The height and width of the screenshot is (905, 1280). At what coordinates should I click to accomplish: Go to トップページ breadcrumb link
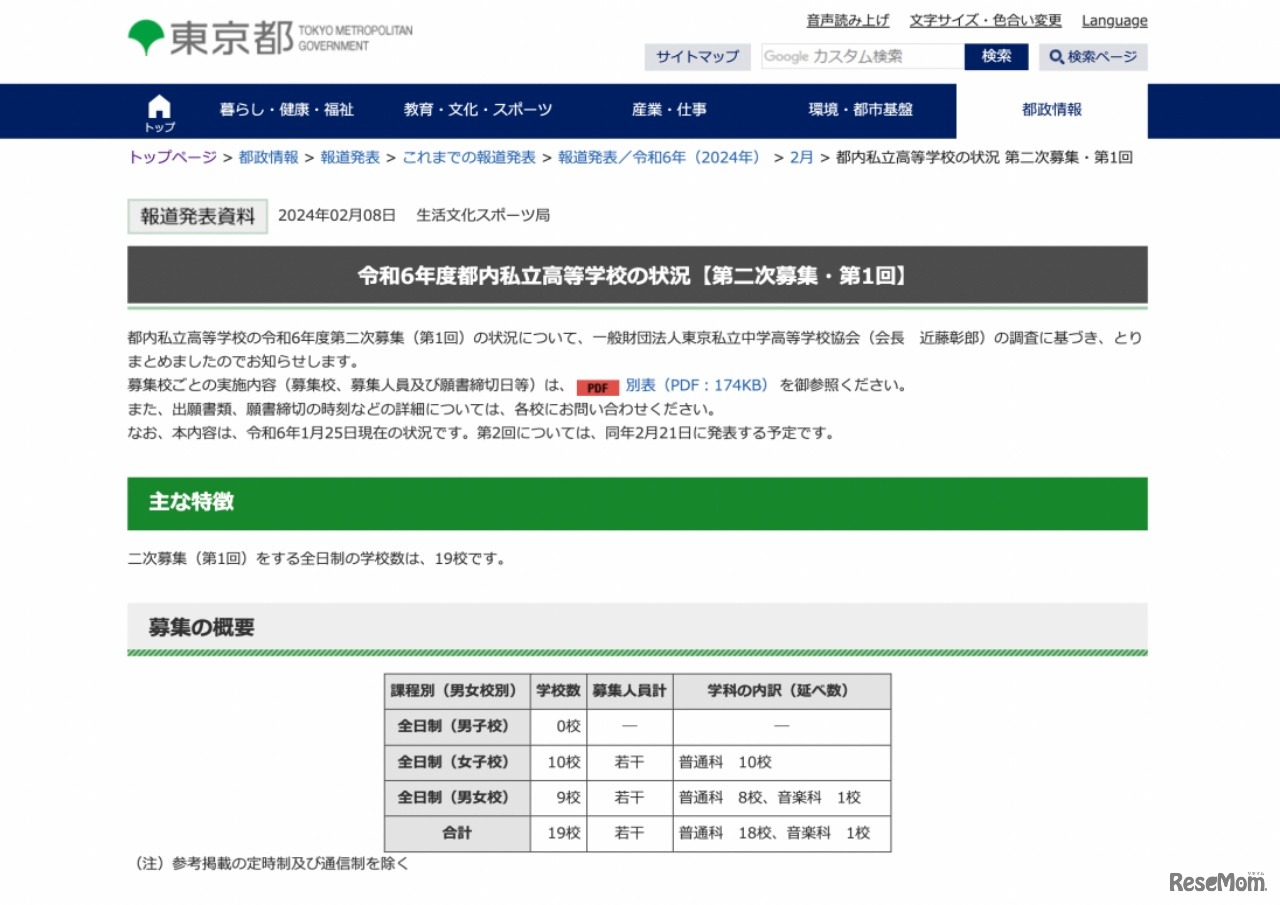click(x=172, y=157)
